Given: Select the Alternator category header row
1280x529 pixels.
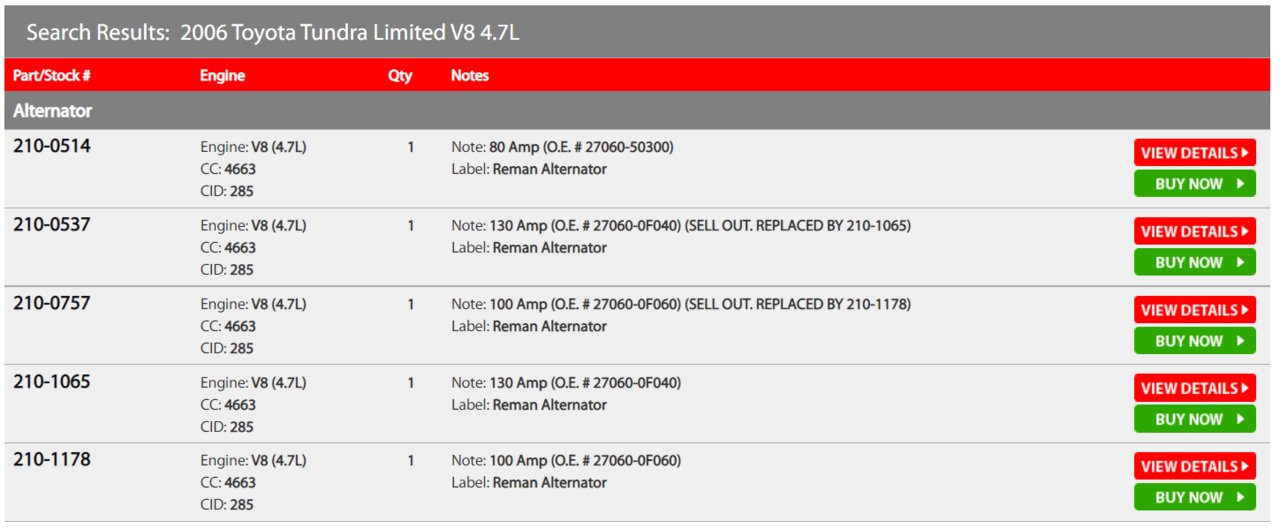Looking at the screenshot, I should click(x=638, y=111).
